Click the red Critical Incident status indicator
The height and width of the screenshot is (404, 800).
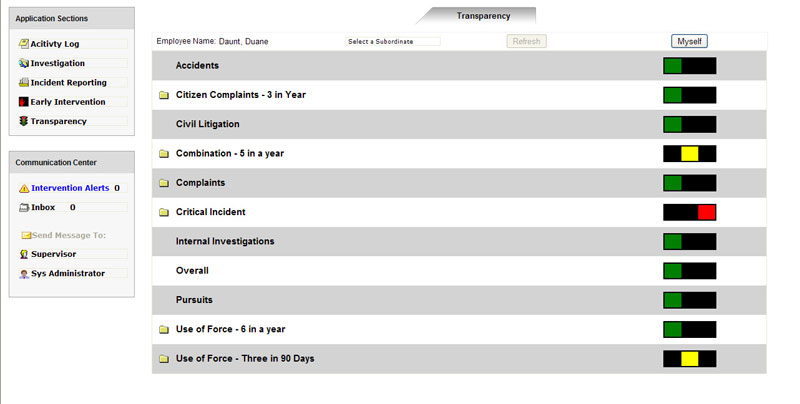707,212
